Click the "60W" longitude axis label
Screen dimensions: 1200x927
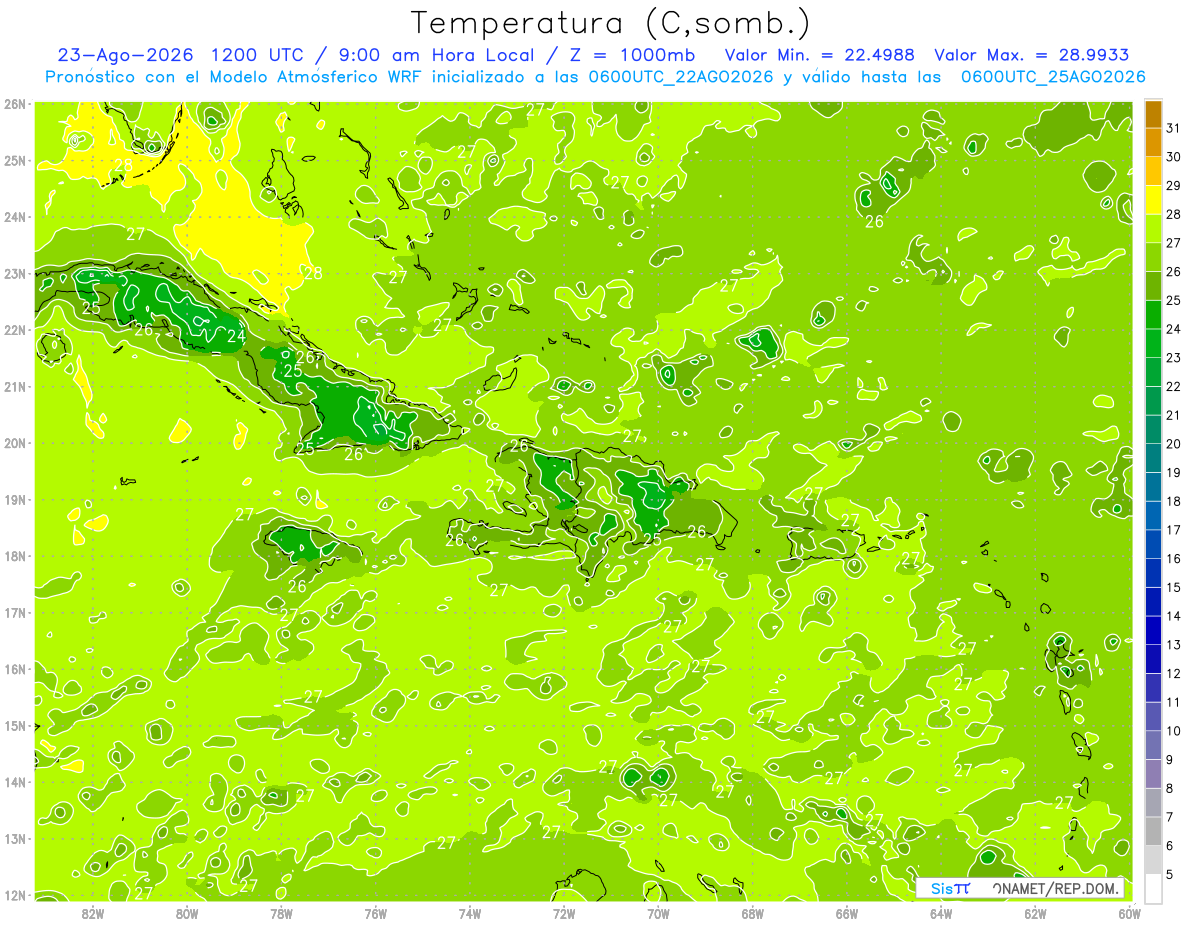(1128, 913)
